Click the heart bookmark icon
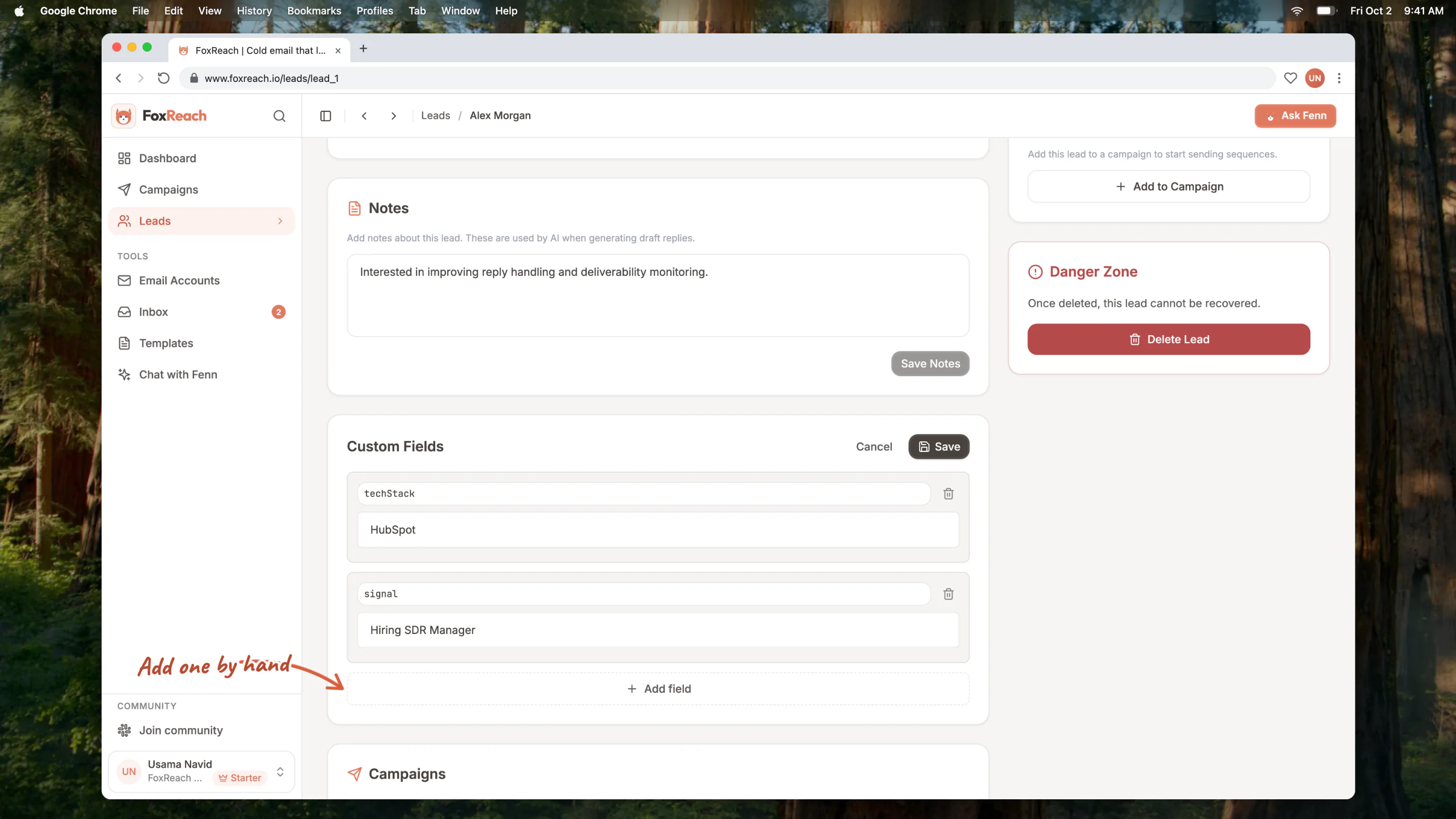Screen dimensions: 1456x819 pyautogui.click(x=1290, y=78)
